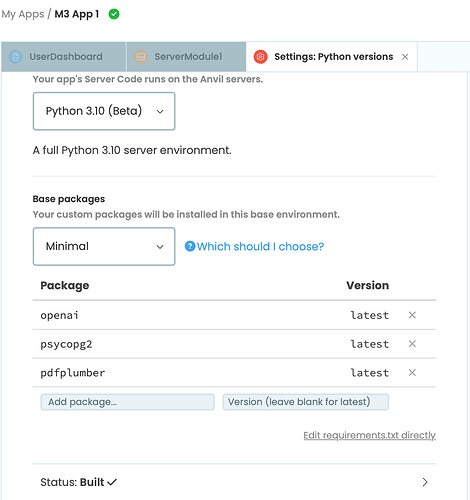Image resolution: width=470 pixels, height=500 pixels.
Task: Switch to the ServerModule1 tab
Action: 186,57
